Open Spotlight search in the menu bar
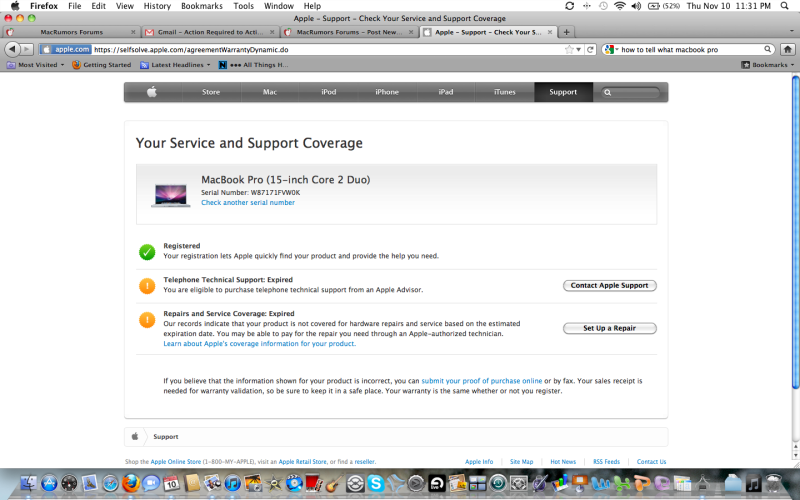This screenshot has width=800, height=500. [785, 6]
